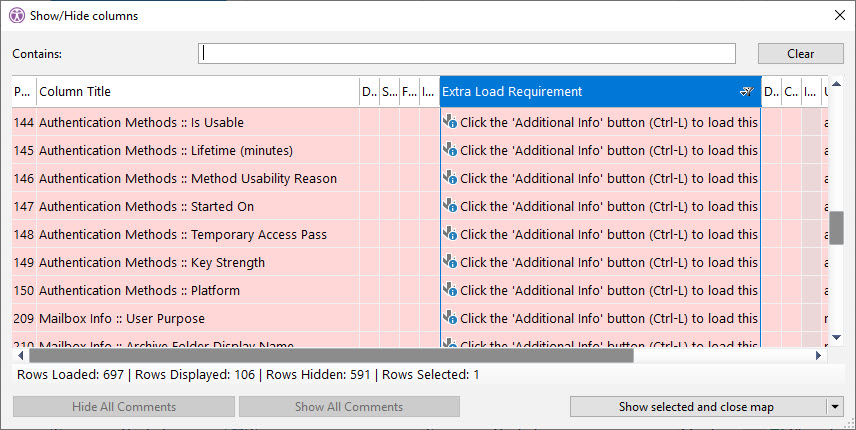Click inside the Contains filter text field
856x430 pixels.
coord(467,54)
